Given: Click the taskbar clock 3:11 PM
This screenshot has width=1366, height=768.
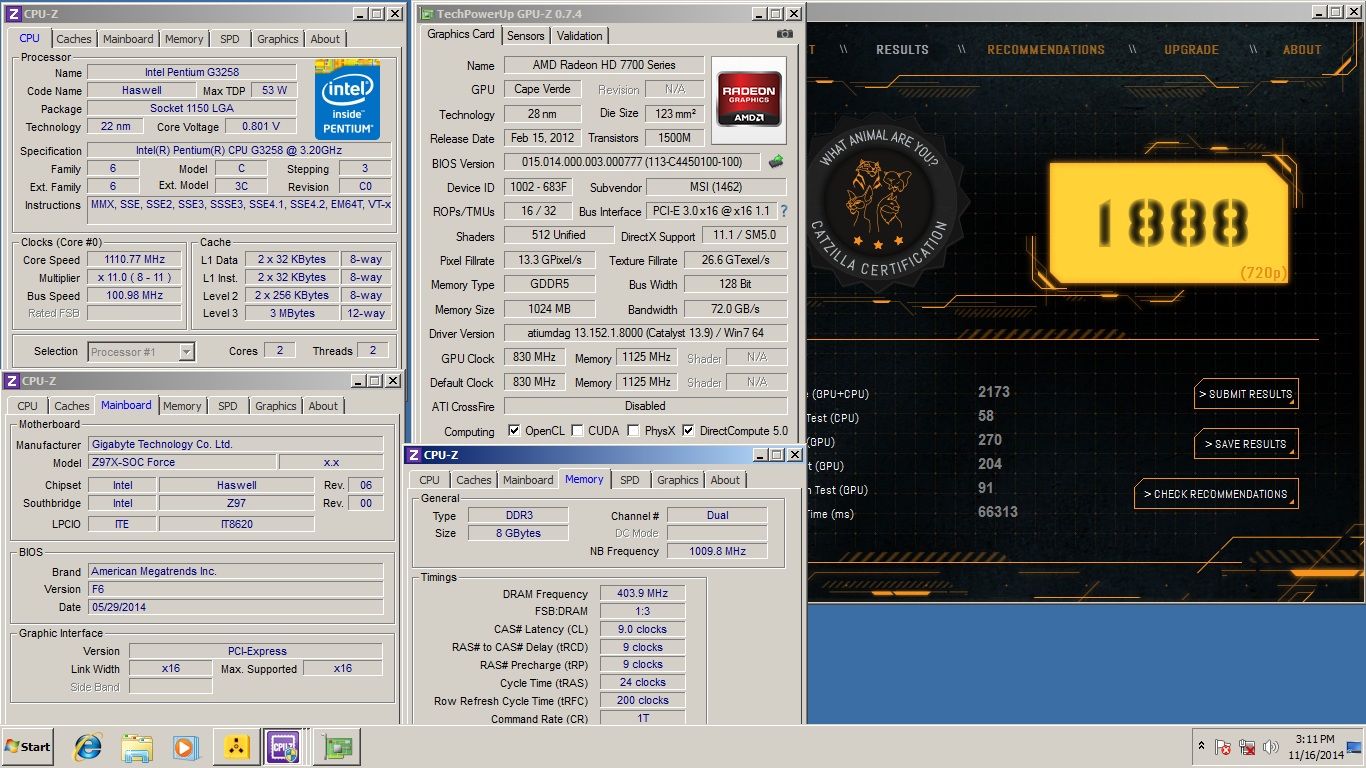Looking at the screenshot, I should click(x=1315, y=739).
